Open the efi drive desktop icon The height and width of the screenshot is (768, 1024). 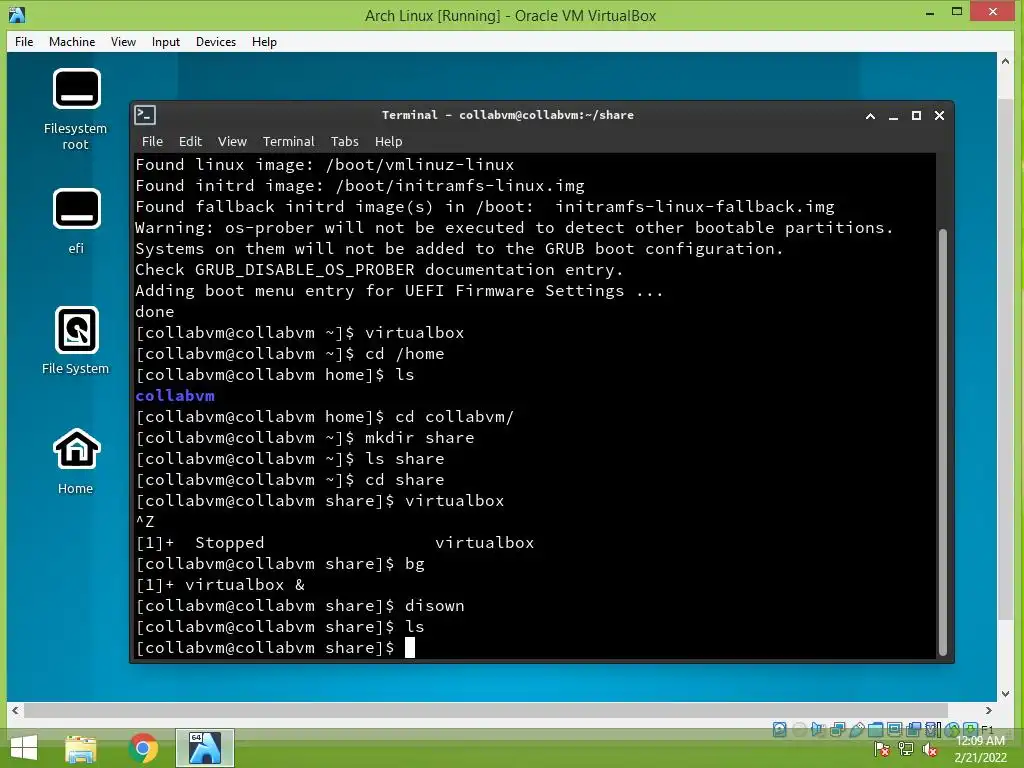(76, 221)
